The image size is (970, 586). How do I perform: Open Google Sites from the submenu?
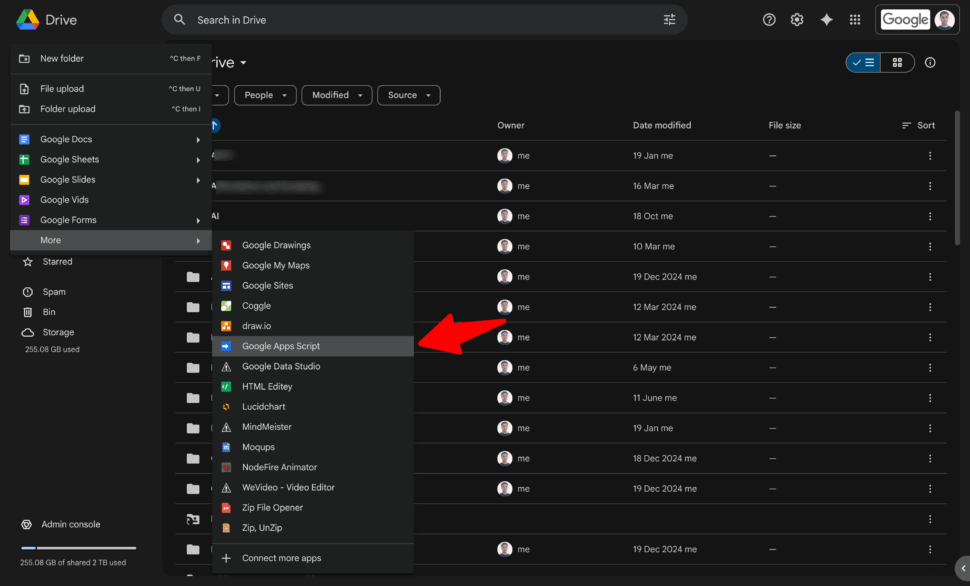270,284
